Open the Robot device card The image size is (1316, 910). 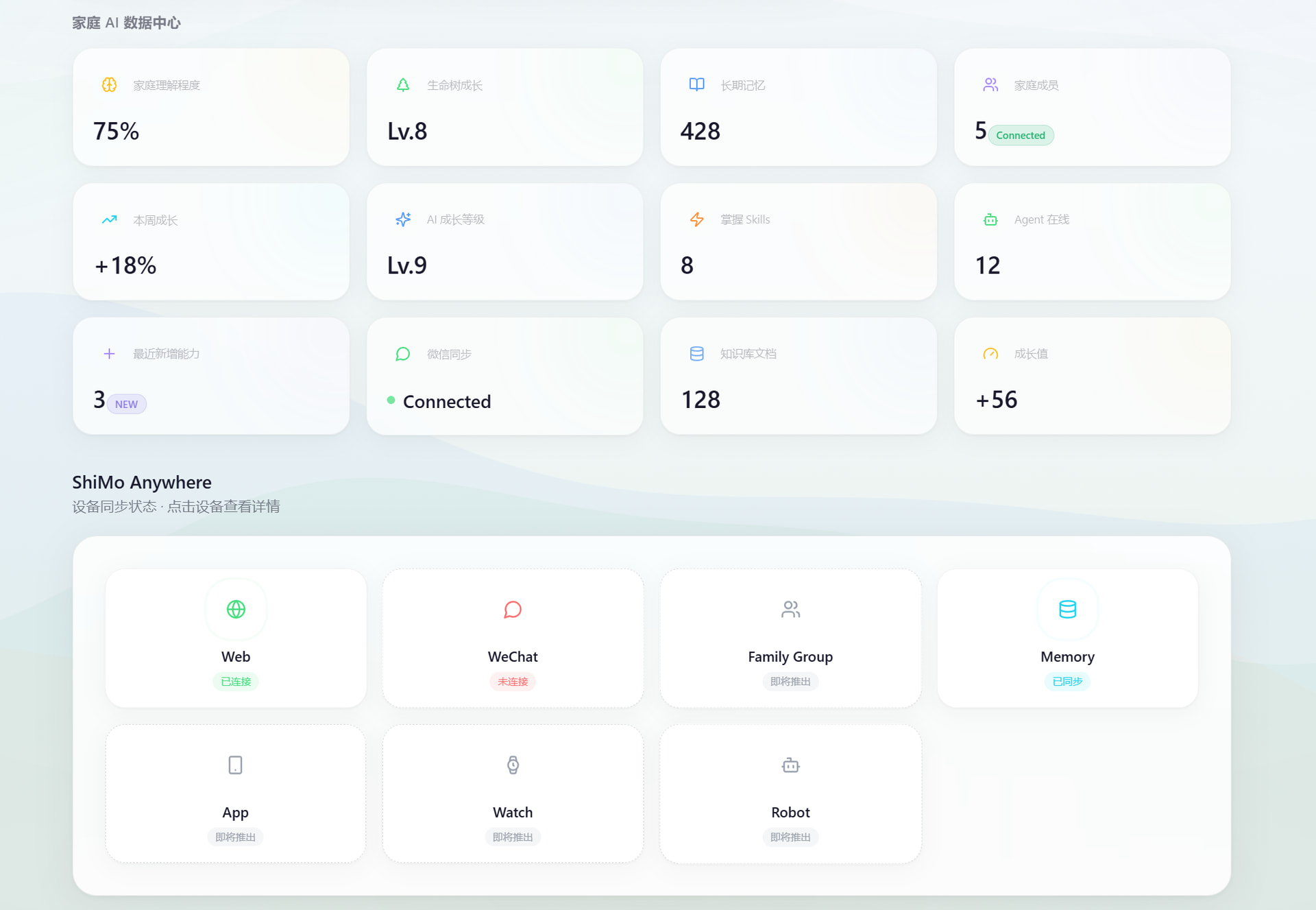(x=790, y=793)
